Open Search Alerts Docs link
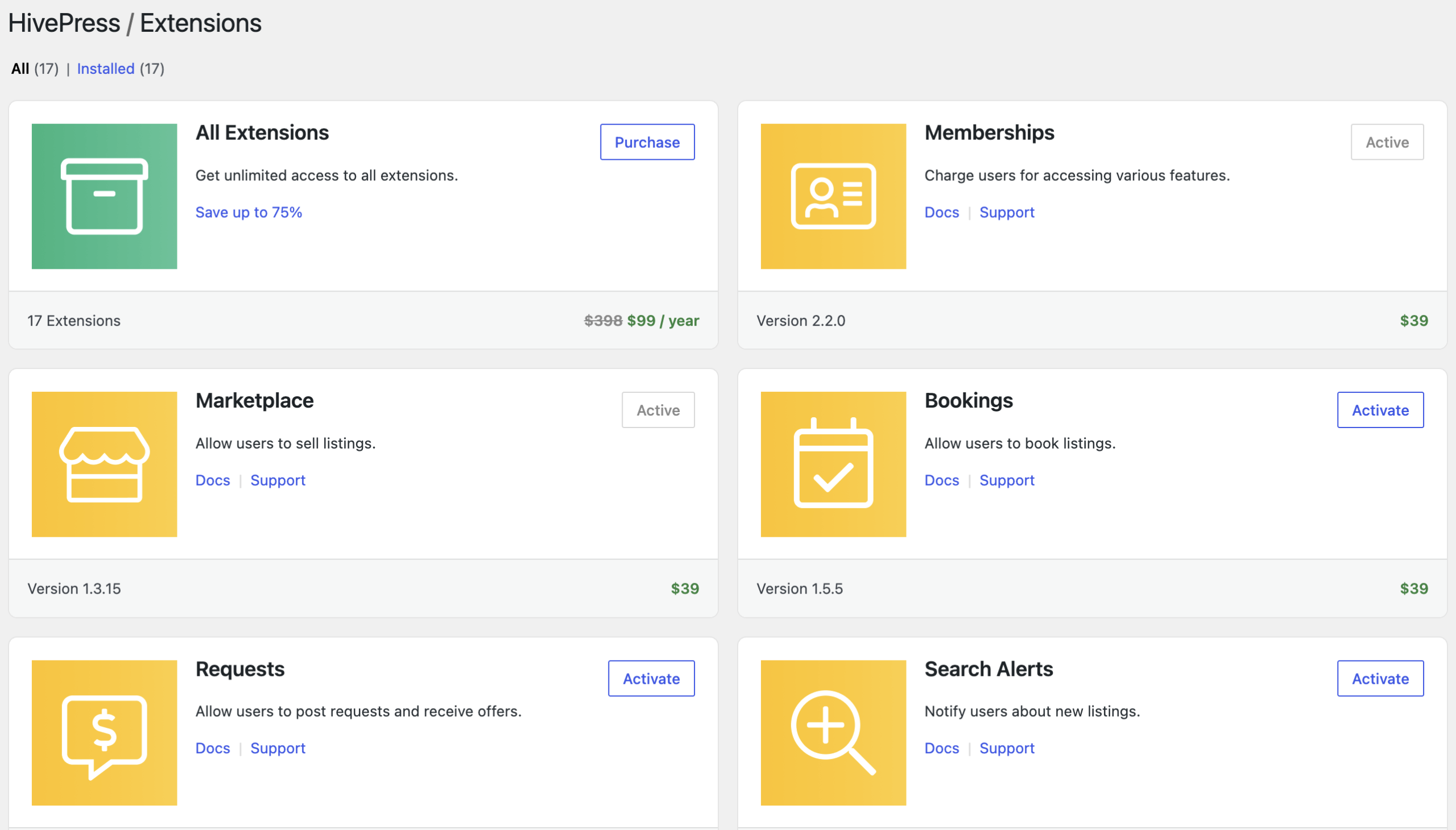 coord(942,748)
